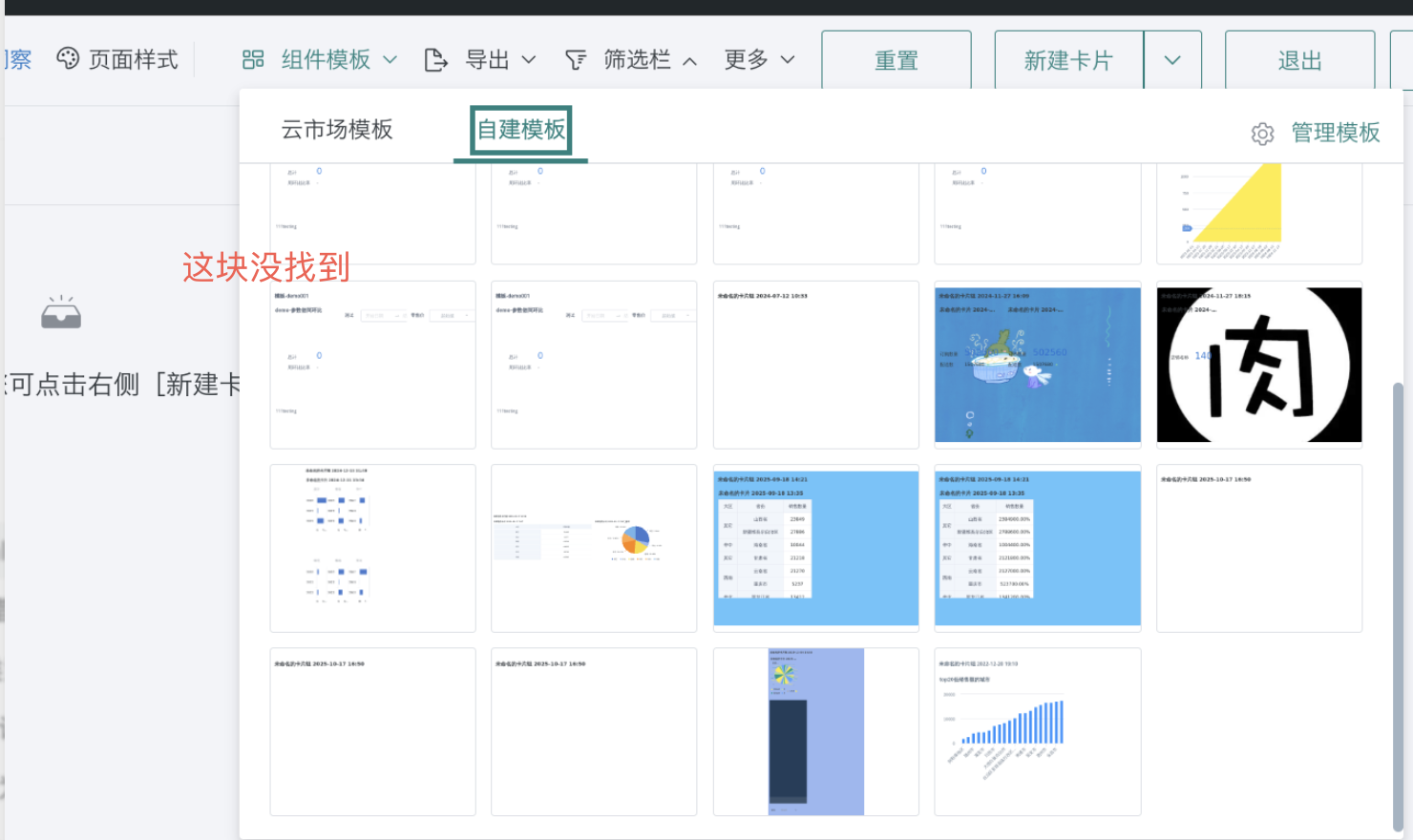Click the 退出 button
Viewport: 1413px width, 840px height.
(x=1300, y=60)
